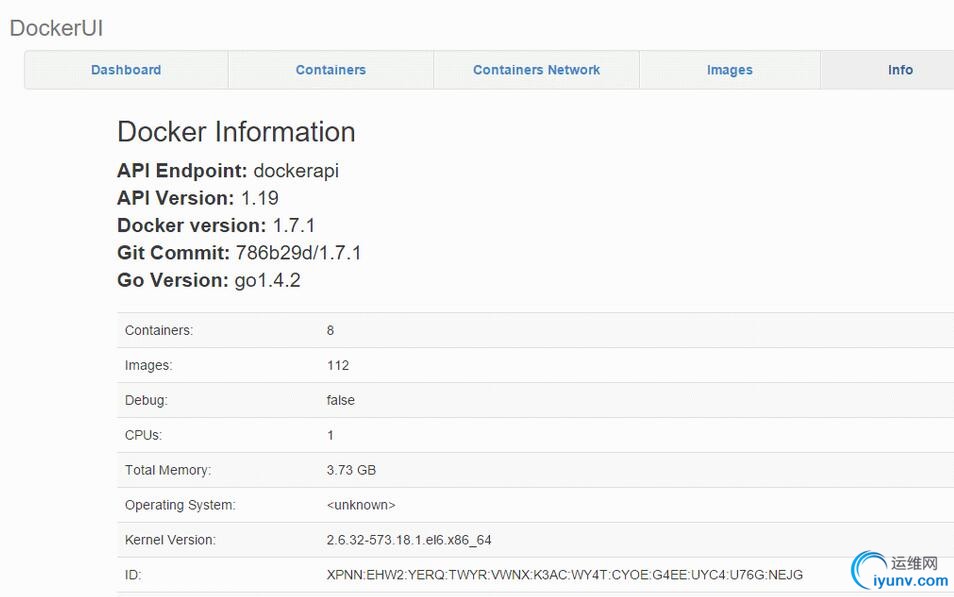
Task: Select Docker version value 1.7.1
Action: [x=294, y=225]
